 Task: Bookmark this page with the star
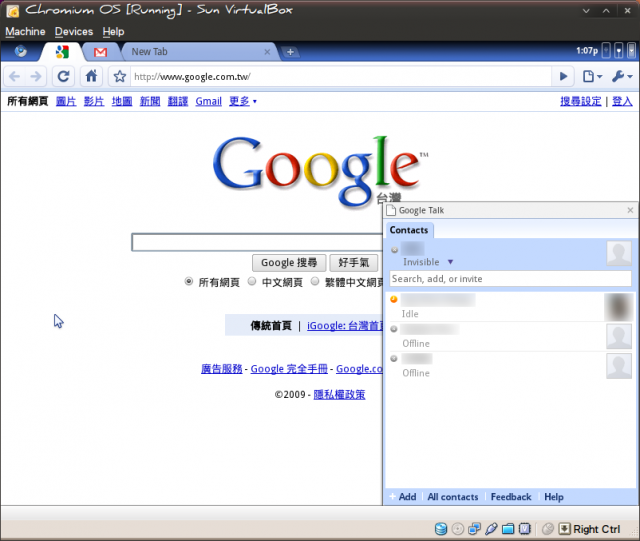120,76
